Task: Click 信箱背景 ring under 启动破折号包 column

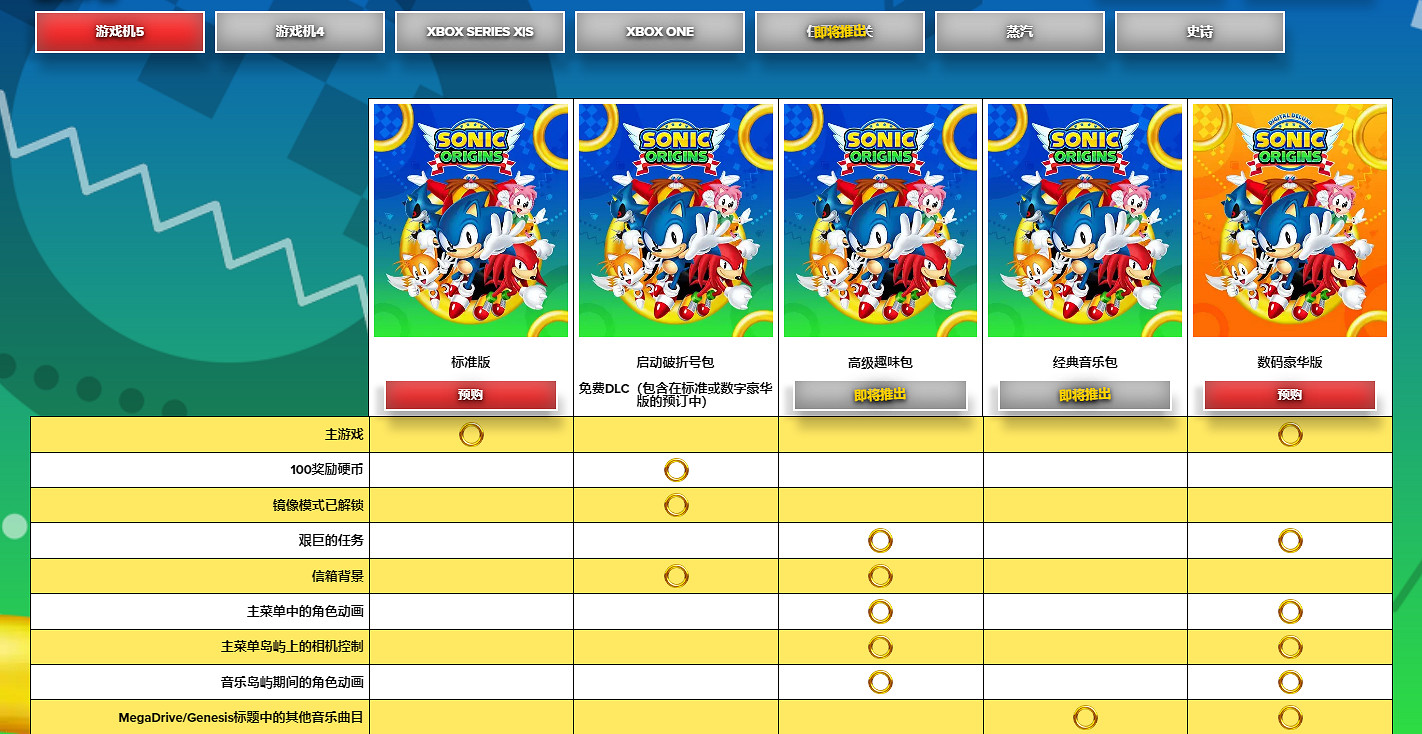Action: pos(676,576)
